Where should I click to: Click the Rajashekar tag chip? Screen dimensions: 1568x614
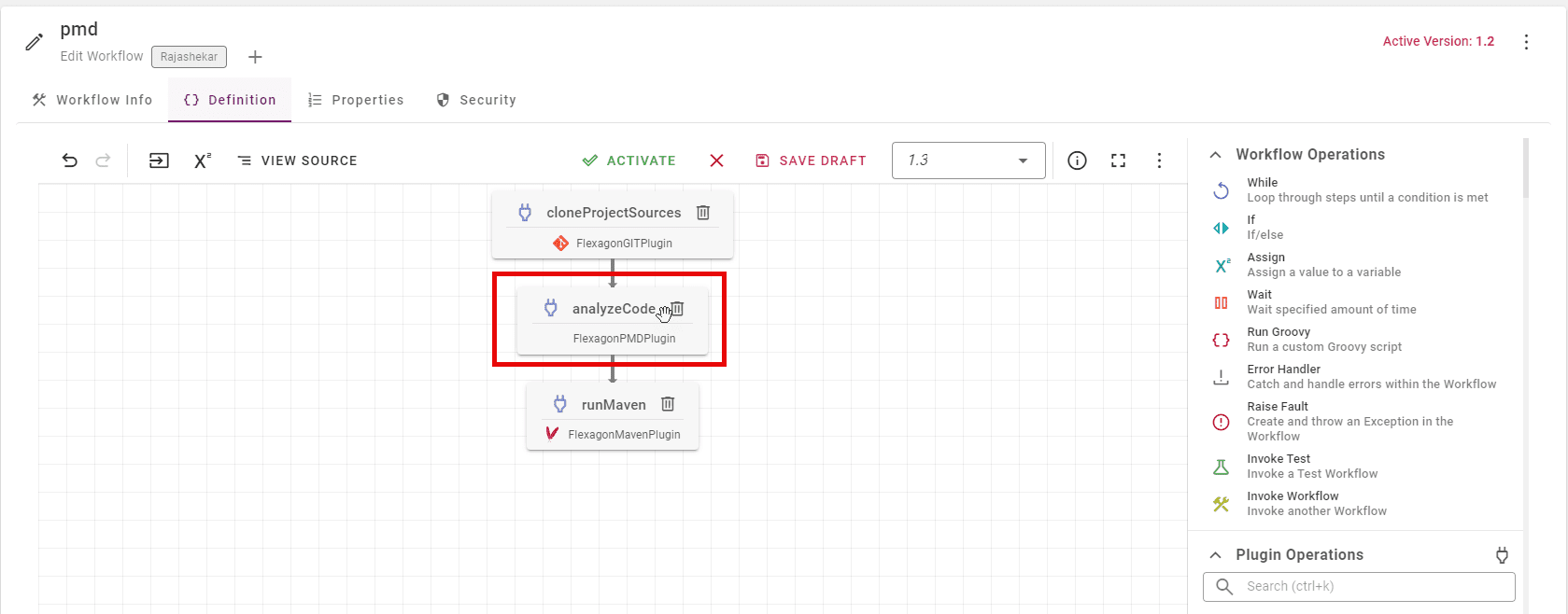click(189, 57)
